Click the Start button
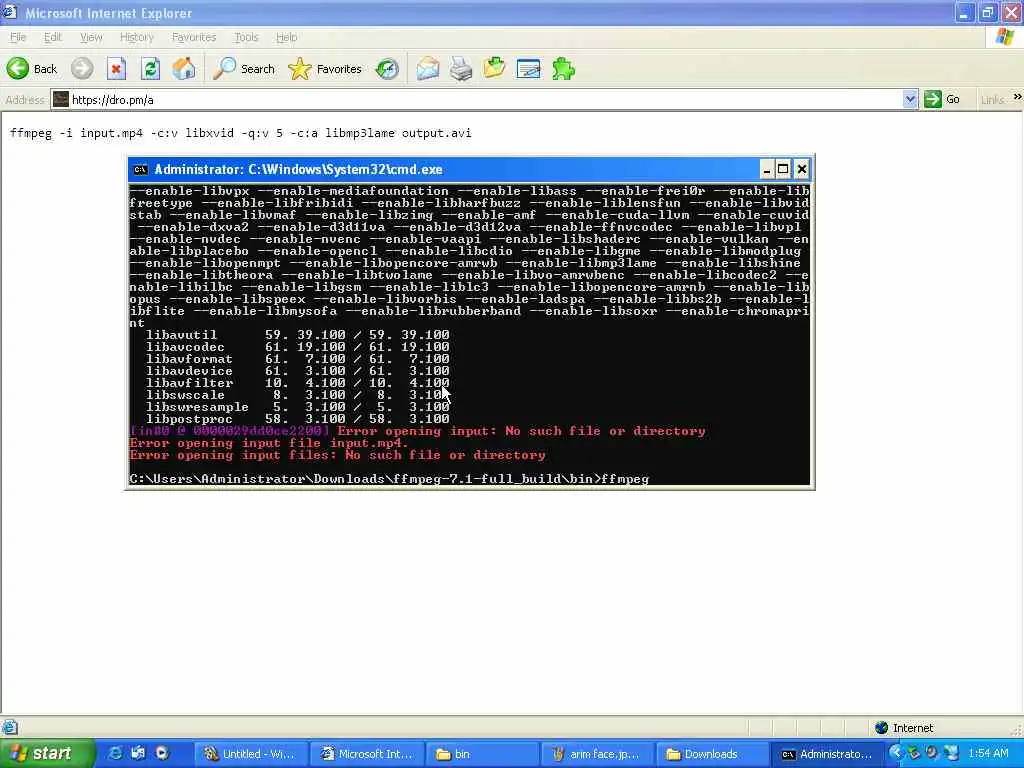This screenshot has height=768, width=1024. (x=47, y=754)
